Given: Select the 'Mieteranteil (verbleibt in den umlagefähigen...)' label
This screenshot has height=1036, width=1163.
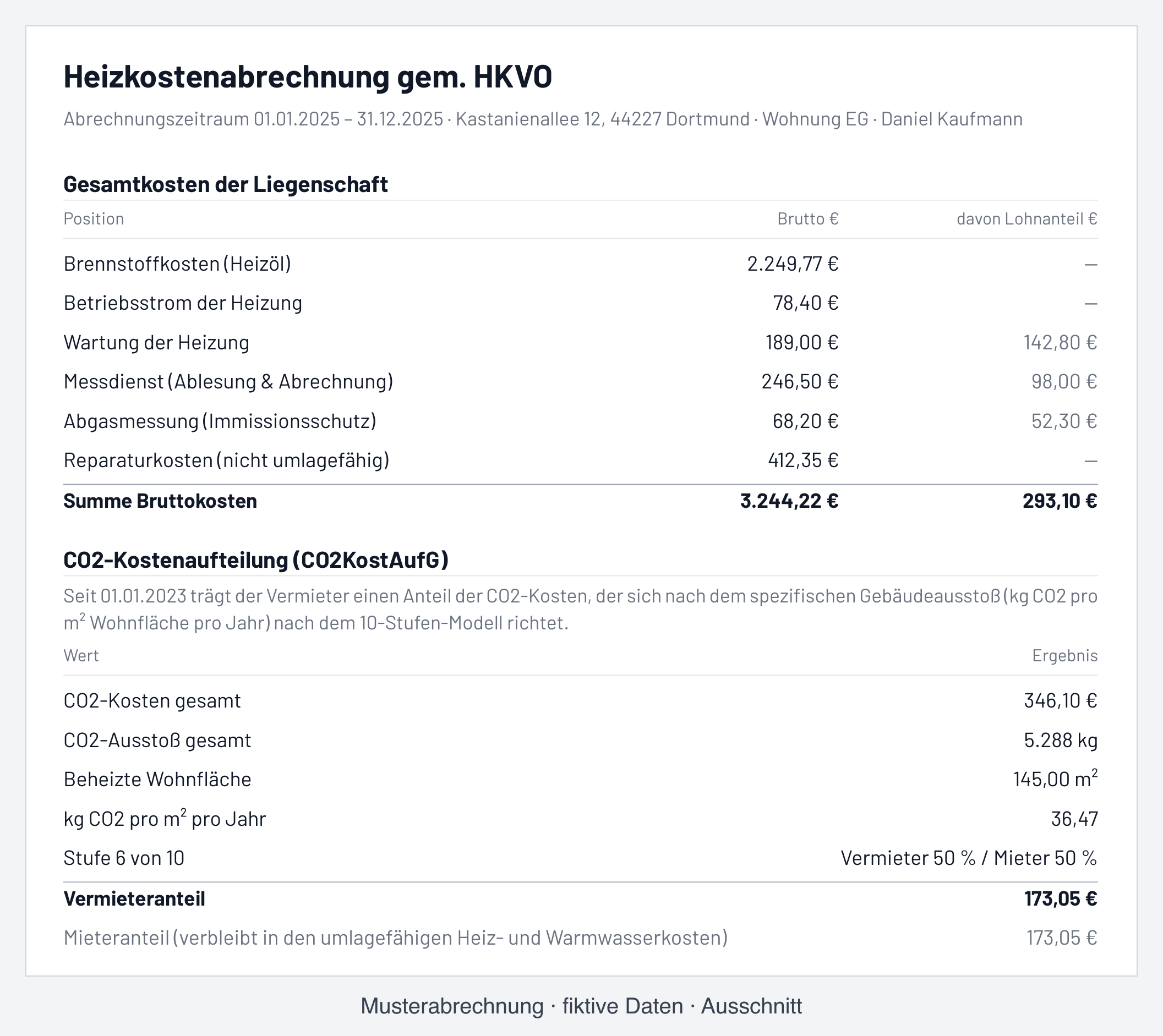Looking at the screenshot, I should click(x=395, y=938).
